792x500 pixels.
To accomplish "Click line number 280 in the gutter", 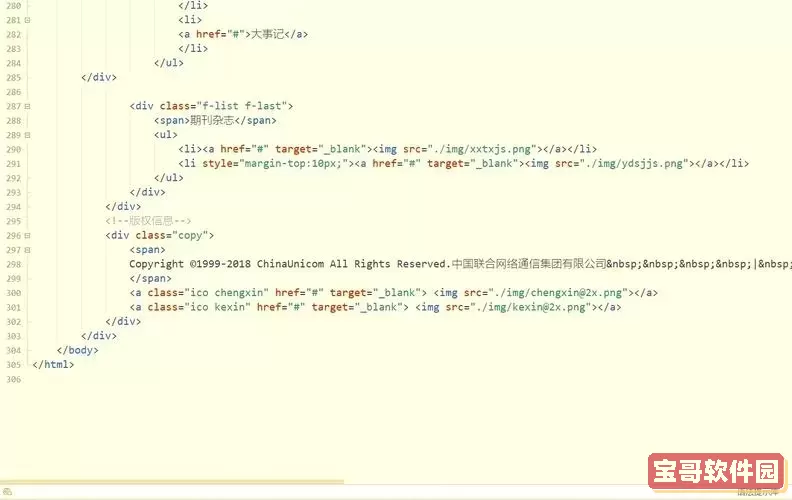I will pyautogui.click(x=14, y=6).
